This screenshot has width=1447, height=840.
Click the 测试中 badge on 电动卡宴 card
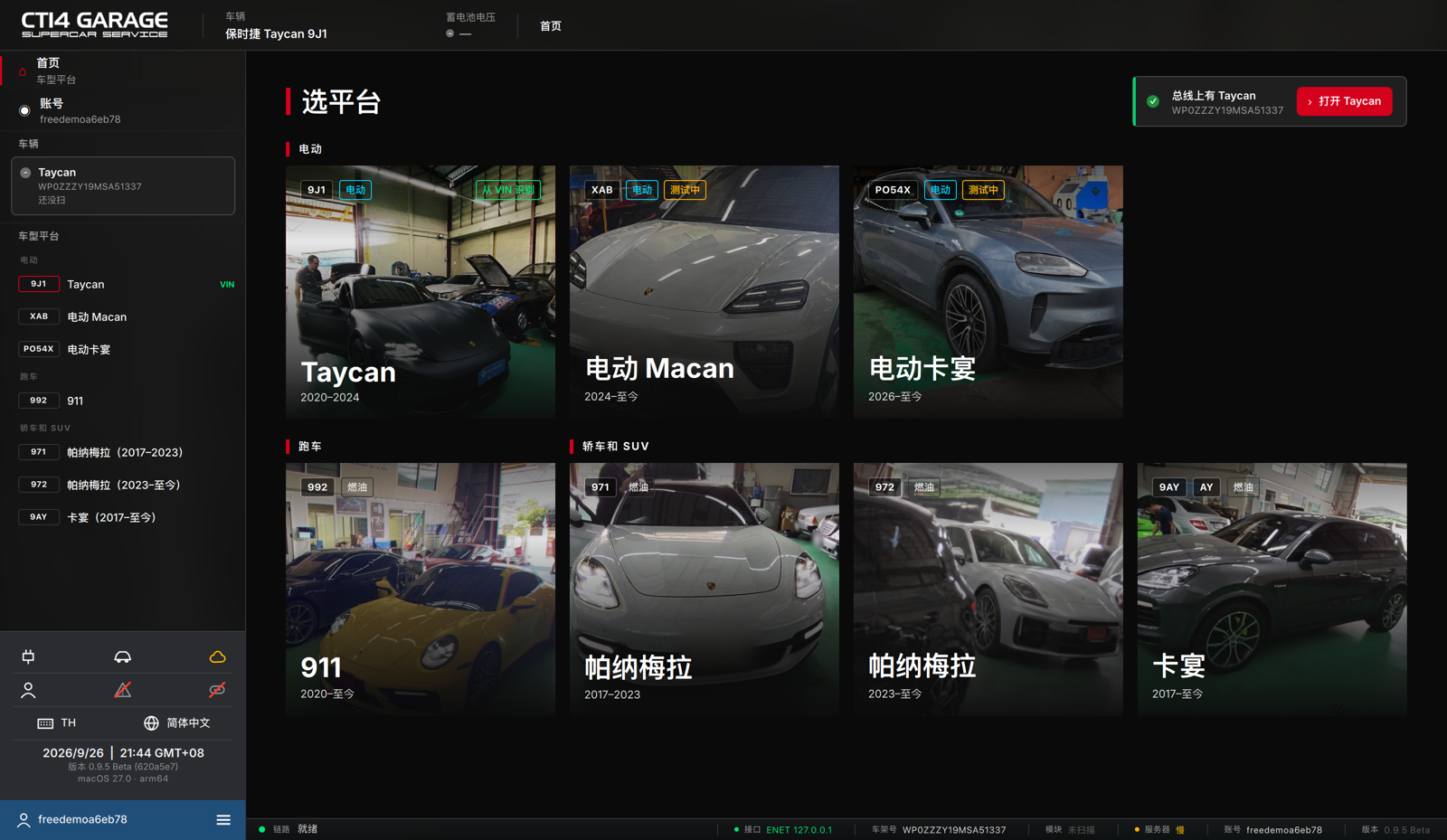983,190
